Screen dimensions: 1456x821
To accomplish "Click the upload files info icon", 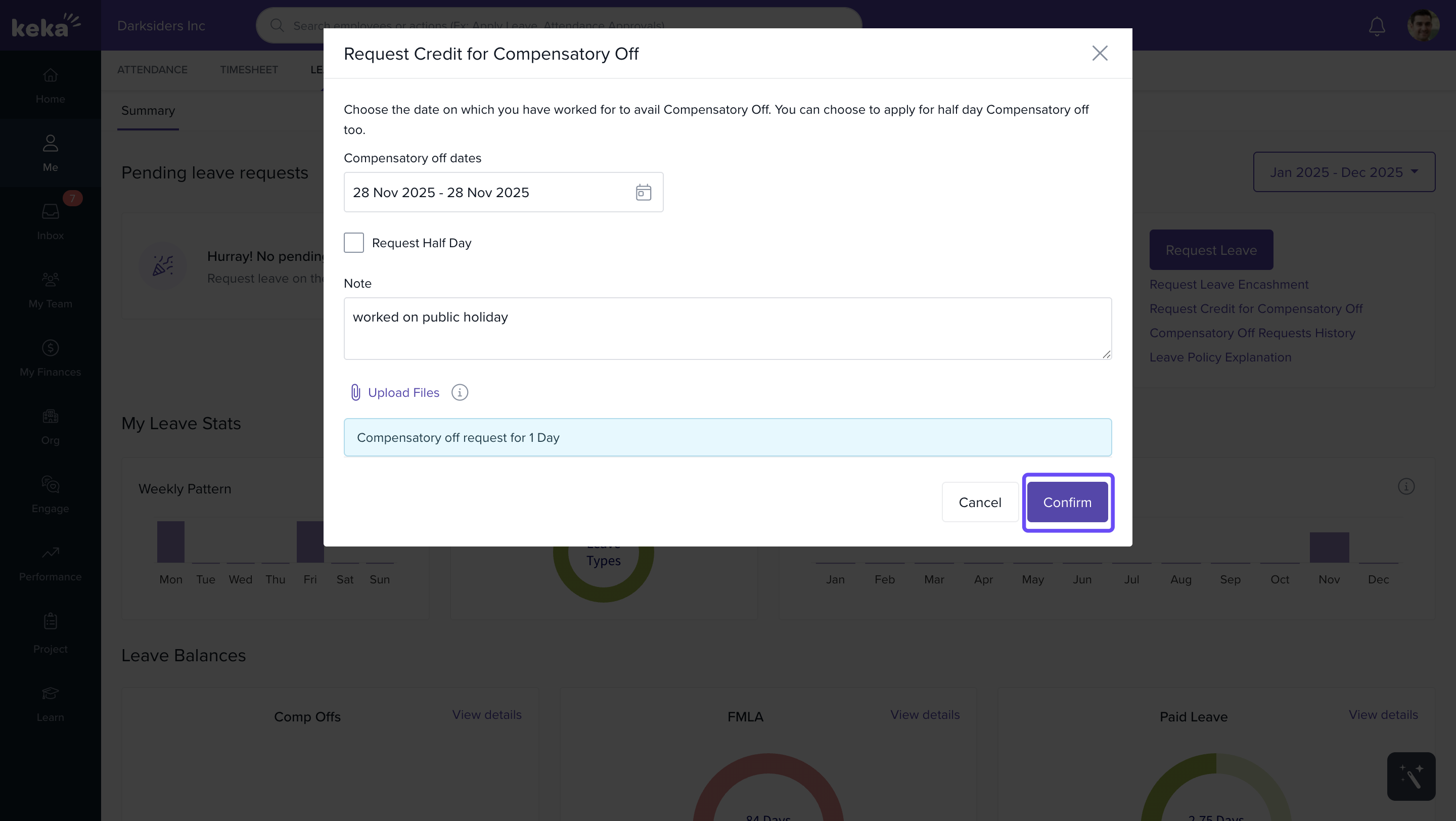I will pos(460,392).
